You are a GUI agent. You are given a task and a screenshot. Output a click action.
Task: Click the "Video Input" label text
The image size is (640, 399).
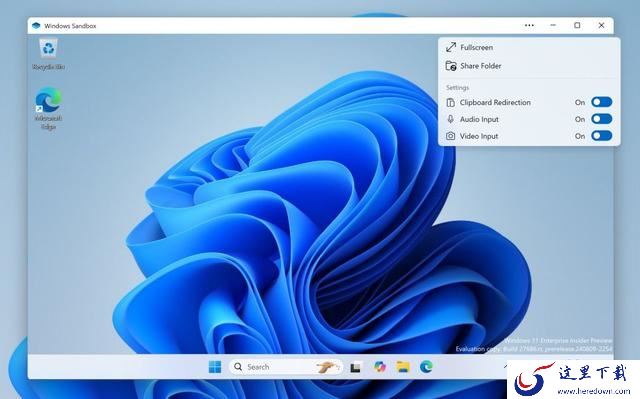pyautogui.click(x=479, y=136)
